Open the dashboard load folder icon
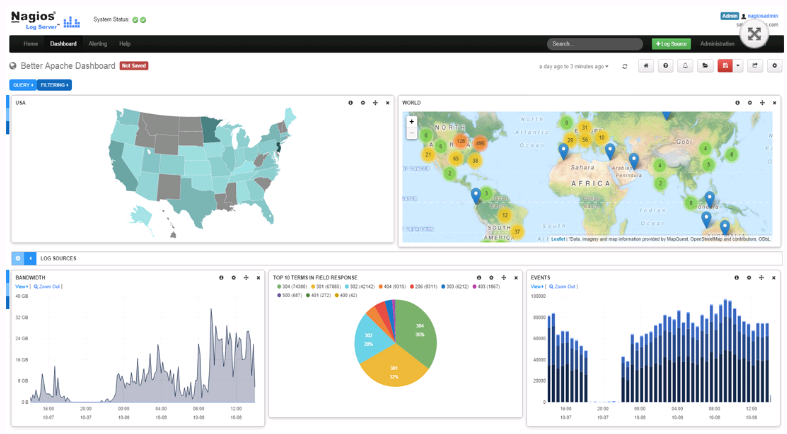Viewport: 787px width, 434px height. coord(705,66)
